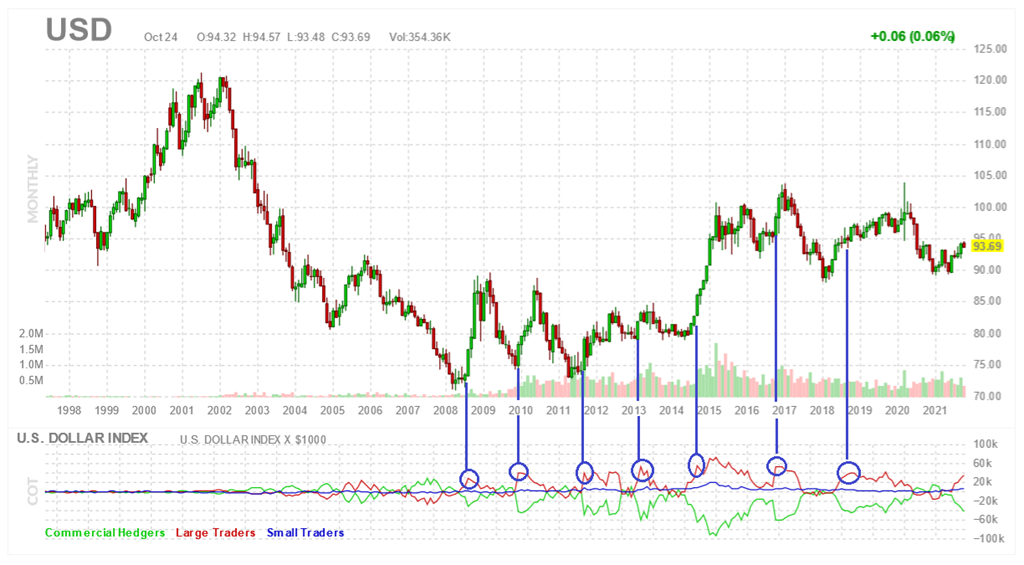The image size is (1024, 565).
Task: Click the 2021 year label on time axis
Action: 935,410
